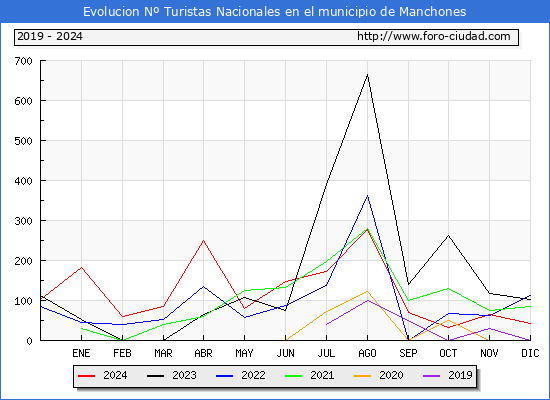Click the orange 2020 legend color line
The image size is (550, 400).
pyautogui.click(x=362, y=376)
